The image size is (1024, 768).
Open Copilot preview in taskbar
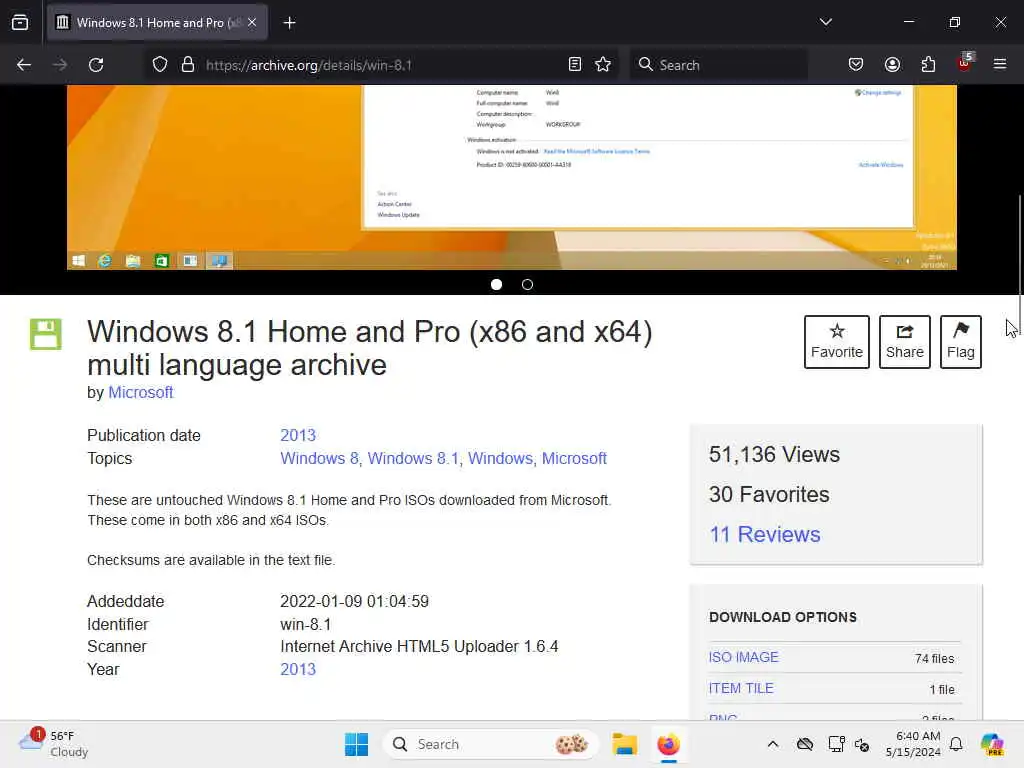coord(992,744)
